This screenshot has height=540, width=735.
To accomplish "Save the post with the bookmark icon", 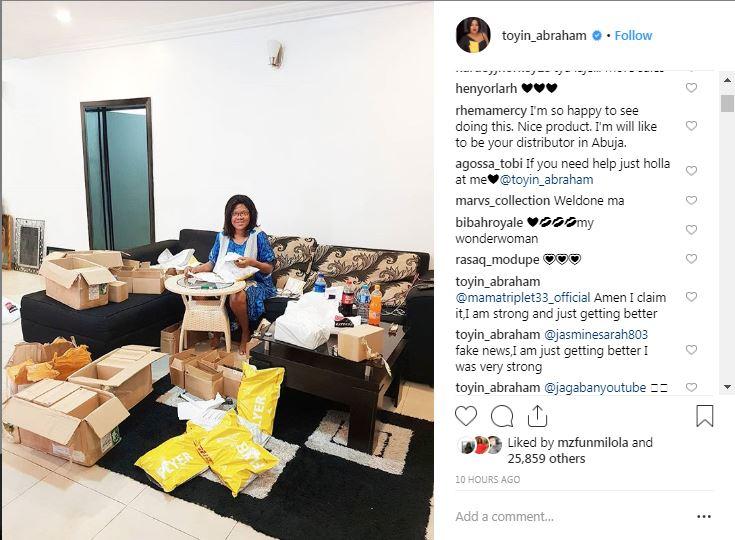I will (705, 416).
